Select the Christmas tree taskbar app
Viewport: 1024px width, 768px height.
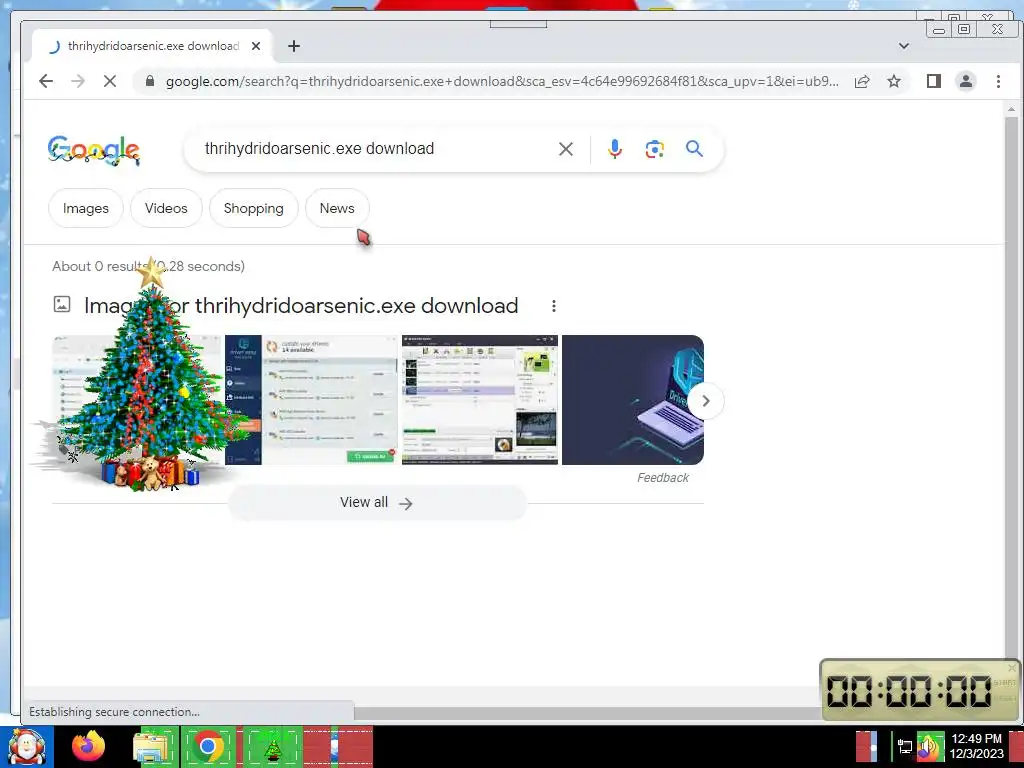[x=273, y=748]
